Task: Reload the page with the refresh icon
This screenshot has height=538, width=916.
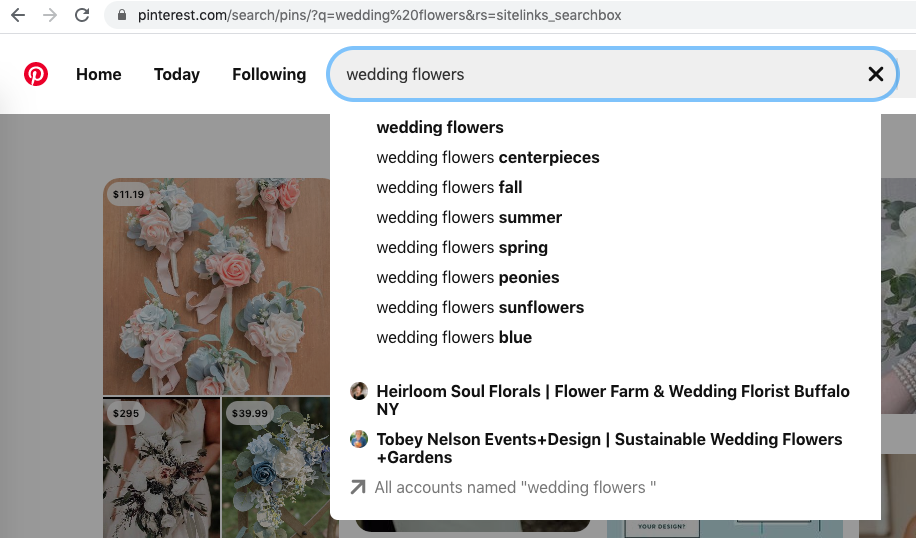Action: (x=82, y=15)
